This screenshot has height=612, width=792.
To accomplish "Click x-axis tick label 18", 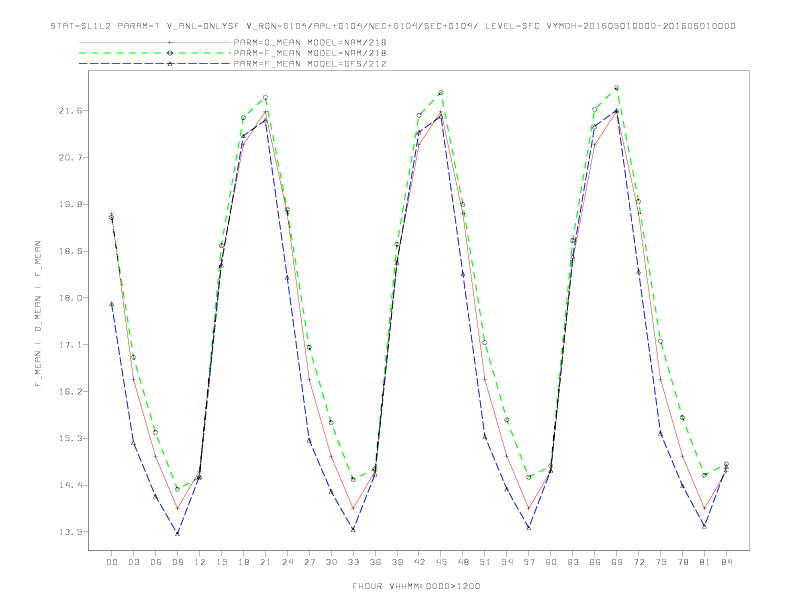I will [243, 562].
